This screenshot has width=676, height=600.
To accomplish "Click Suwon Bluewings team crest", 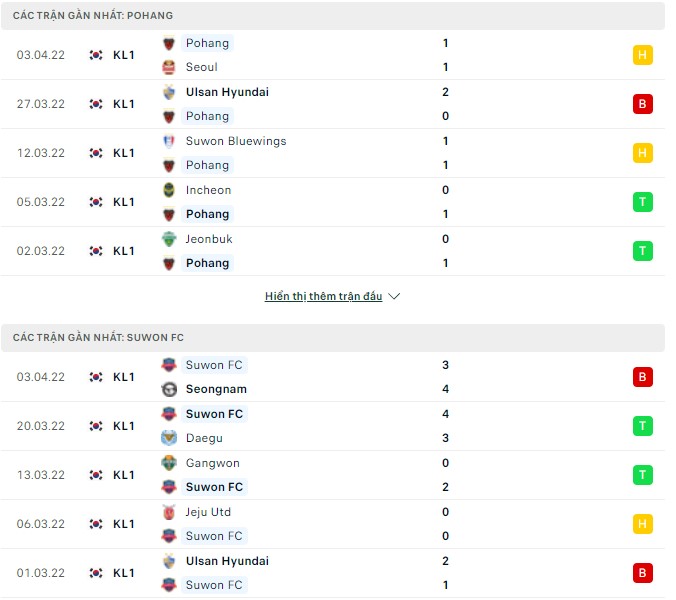I will click(169, 141).
